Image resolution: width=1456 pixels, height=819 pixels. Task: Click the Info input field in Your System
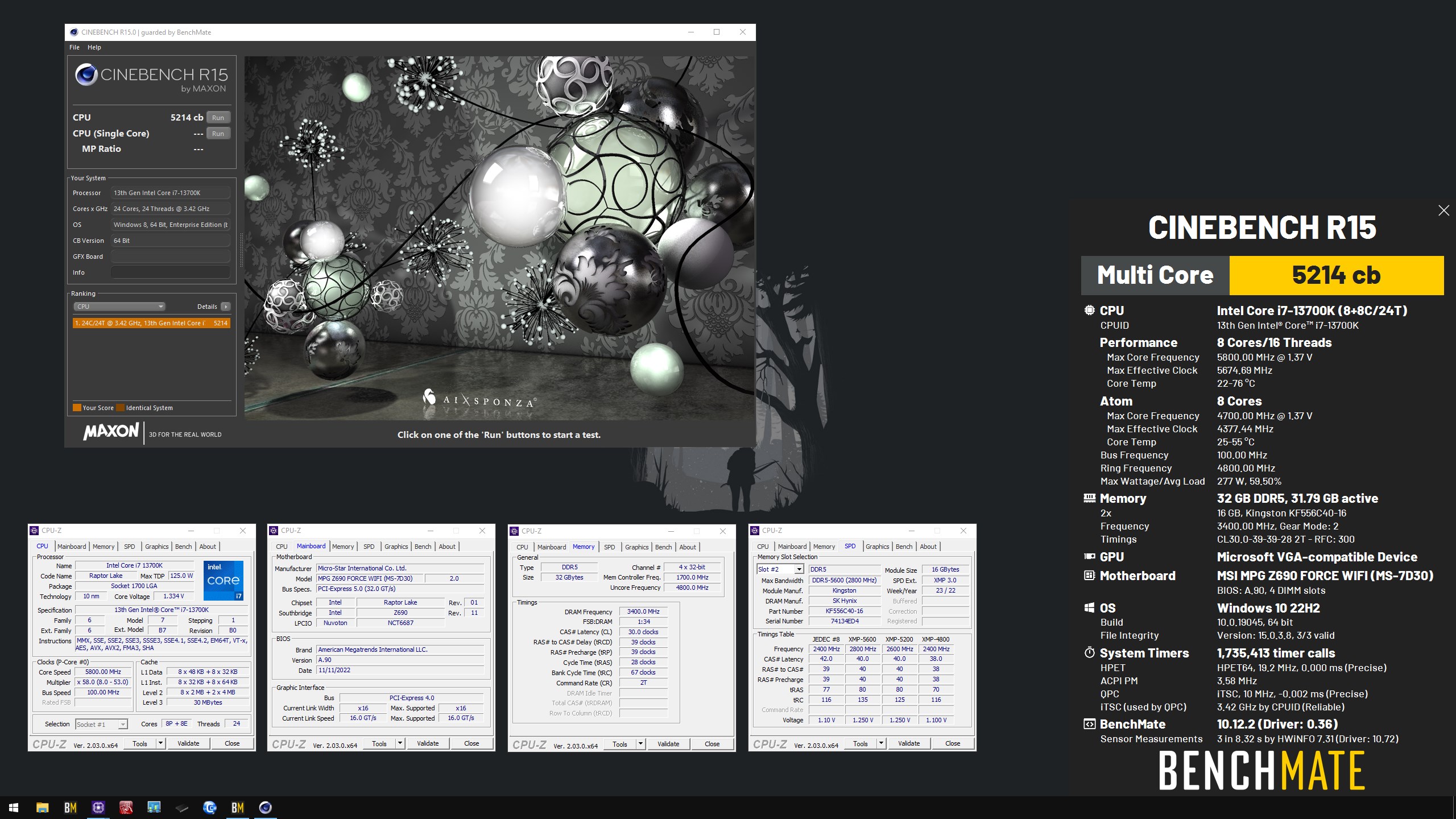[x=170, y=272]
